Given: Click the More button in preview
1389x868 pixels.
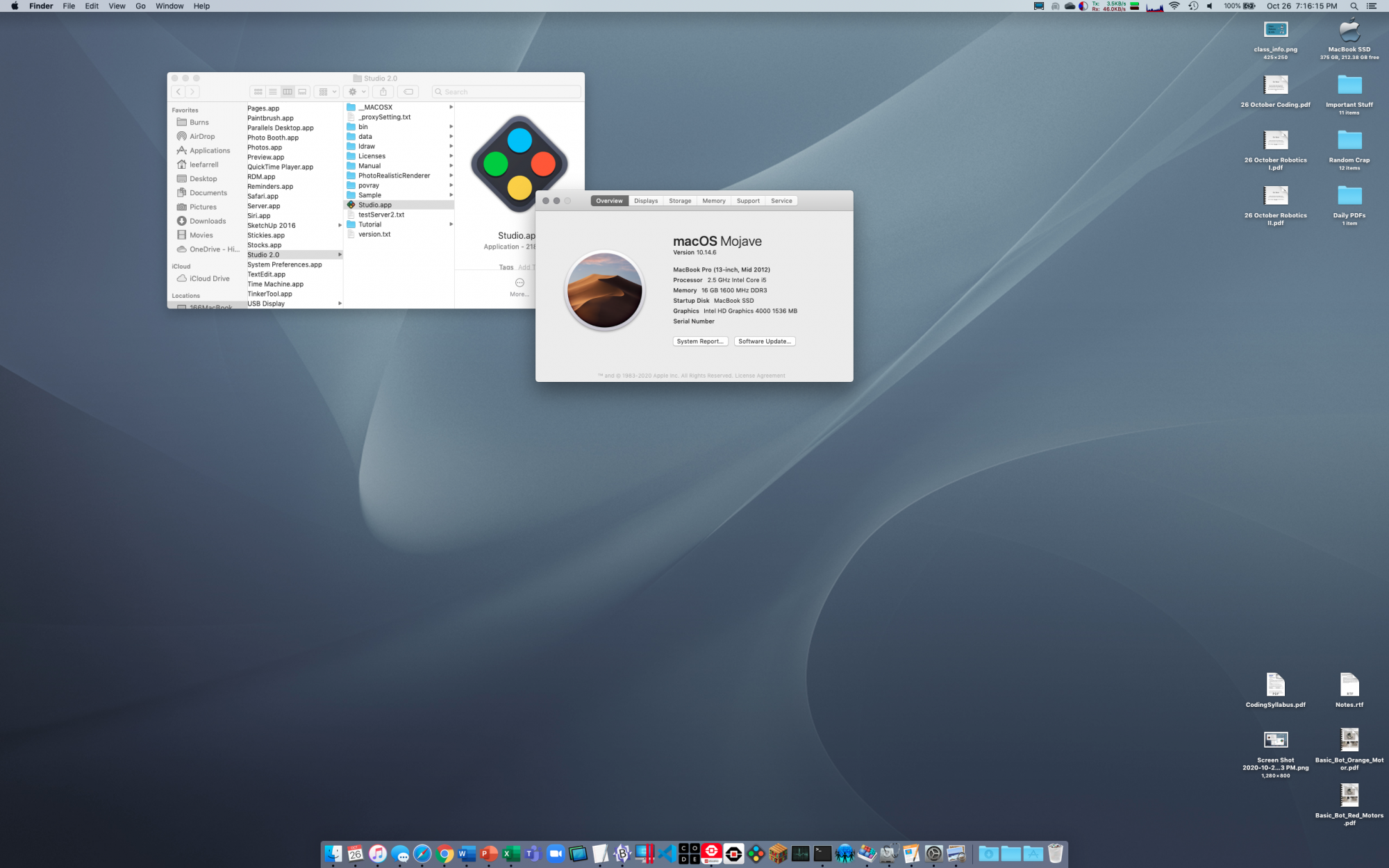Looking at the screenshot, I should (x=519, y=287).
